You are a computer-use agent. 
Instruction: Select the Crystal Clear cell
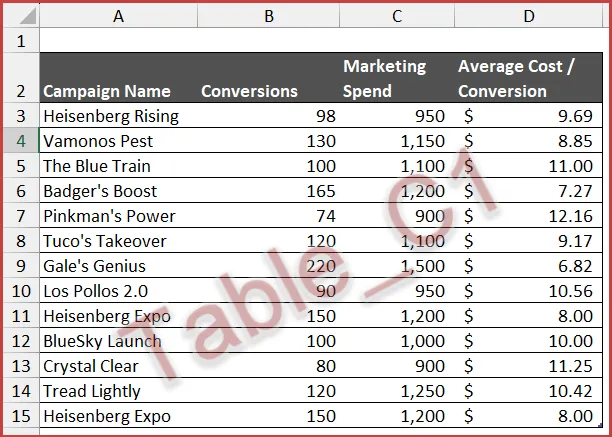coord(90,366)
